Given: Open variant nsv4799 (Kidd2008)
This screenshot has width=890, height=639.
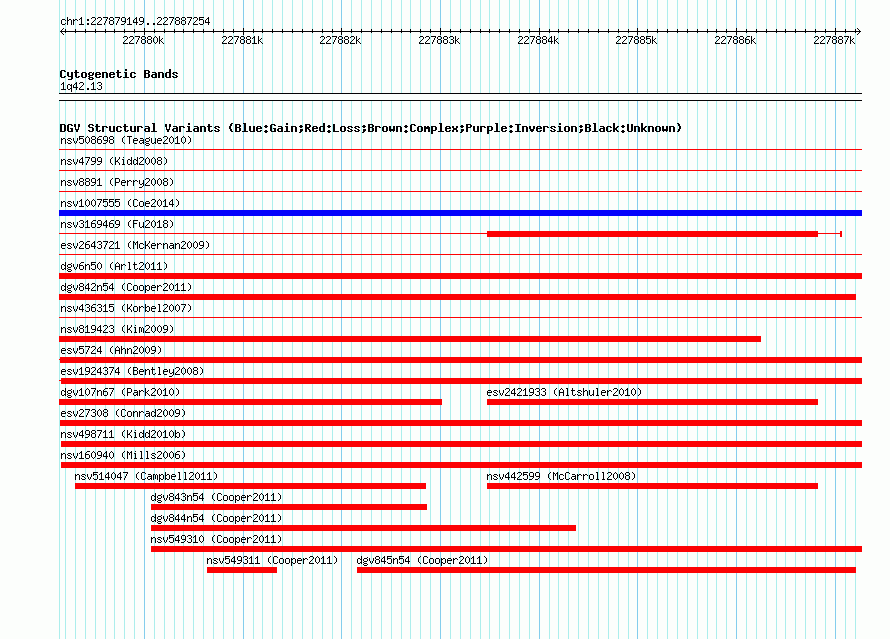Looking at the screenshot, I should coord(114,161).
